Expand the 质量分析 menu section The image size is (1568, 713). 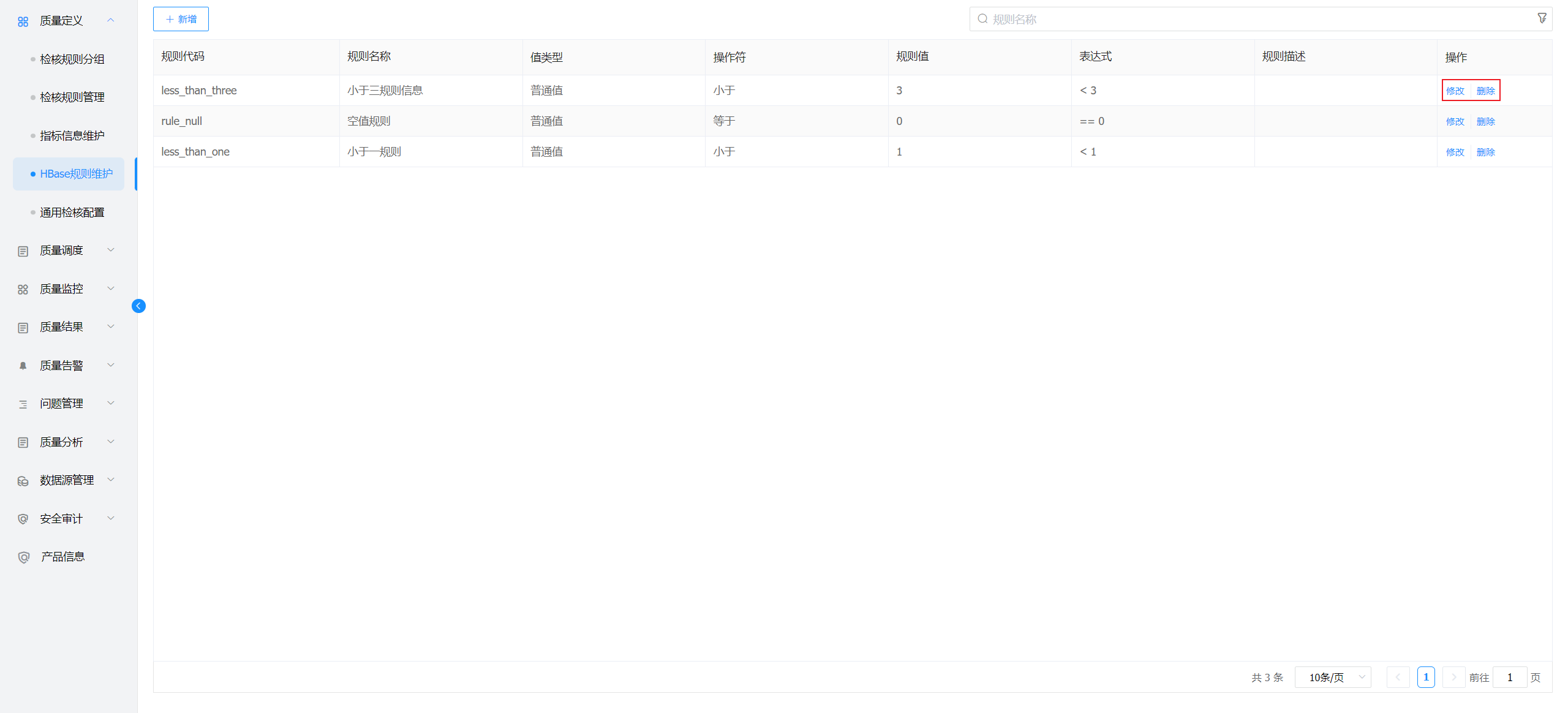(111, 442)
